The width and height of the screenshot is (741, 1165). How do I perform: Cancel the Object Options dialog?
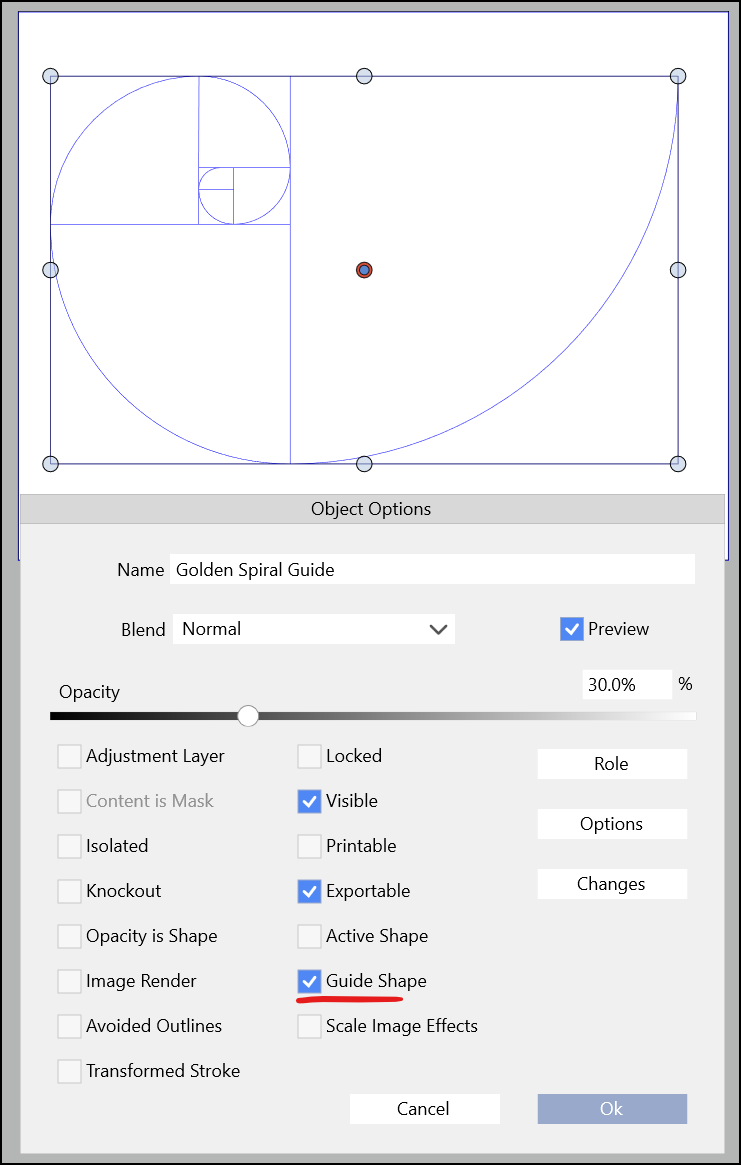424,1108
